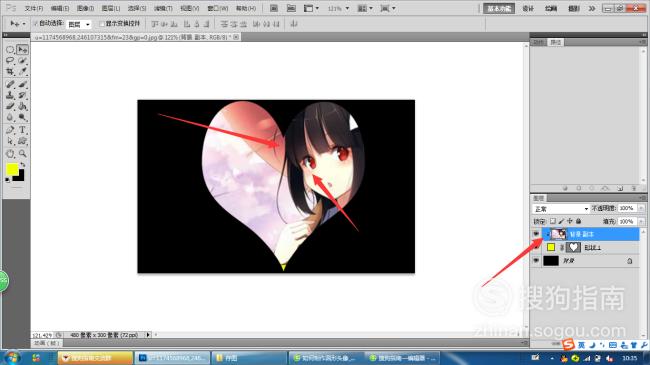Open the 视图(V) menu
This screenshot has width=650, height=365.
(x=190, y=8)
